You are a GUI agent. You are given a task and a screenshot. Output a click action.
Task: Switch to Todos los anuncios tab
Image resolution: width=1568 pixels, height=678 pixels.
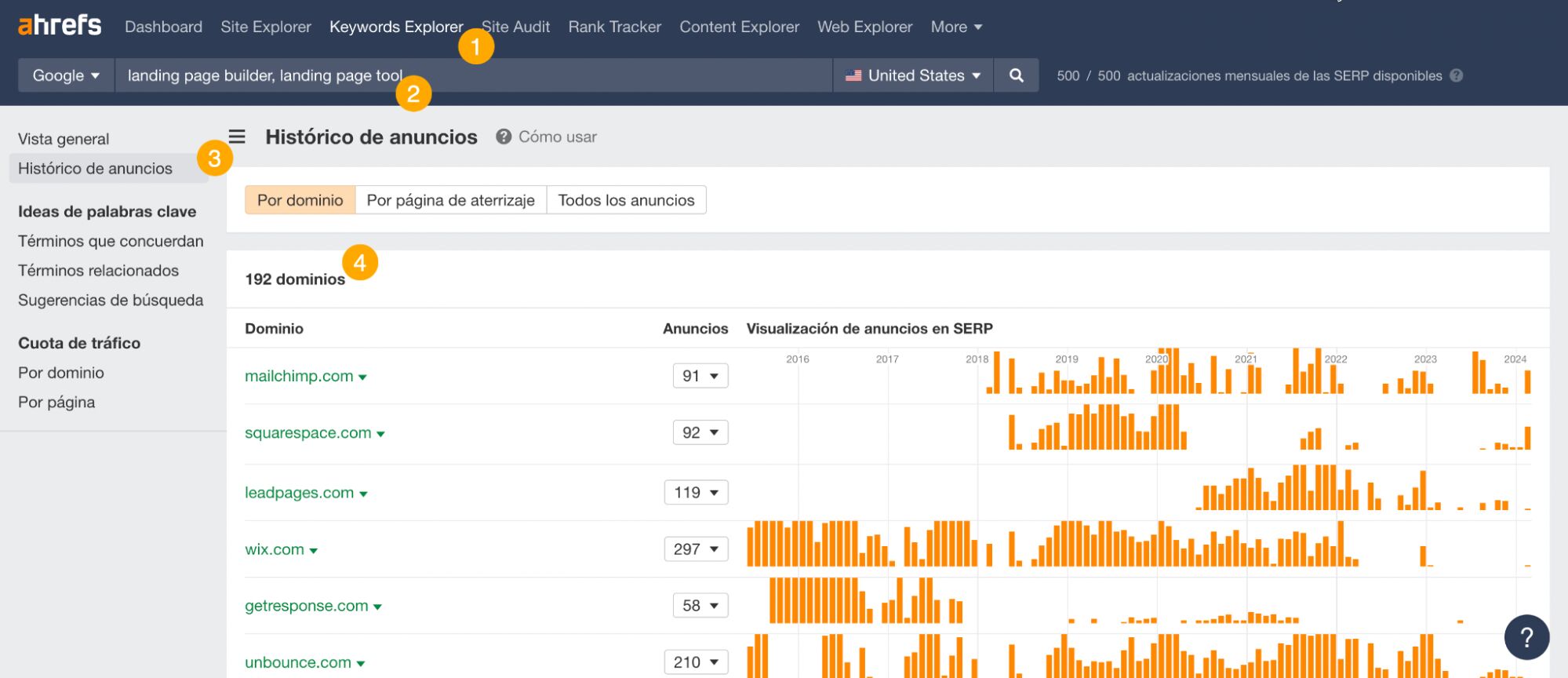[x=627, y=200]
